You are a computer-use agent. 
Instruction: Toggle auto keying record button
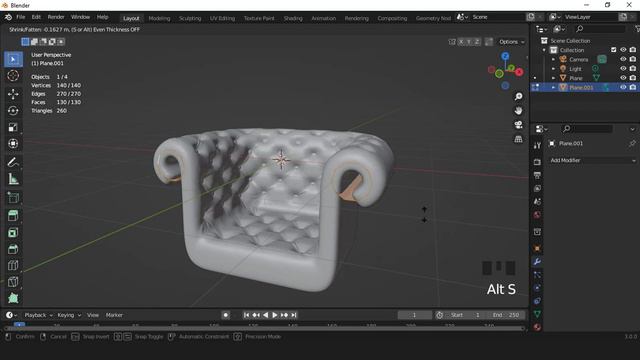[225, 315]
